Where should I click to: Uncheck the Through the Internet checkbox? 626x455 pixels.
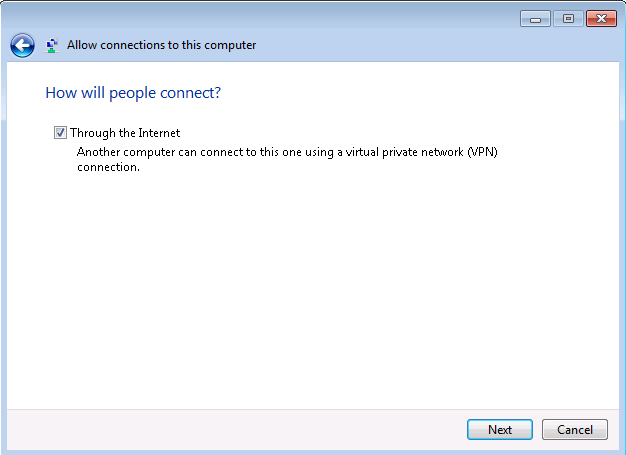61,133
